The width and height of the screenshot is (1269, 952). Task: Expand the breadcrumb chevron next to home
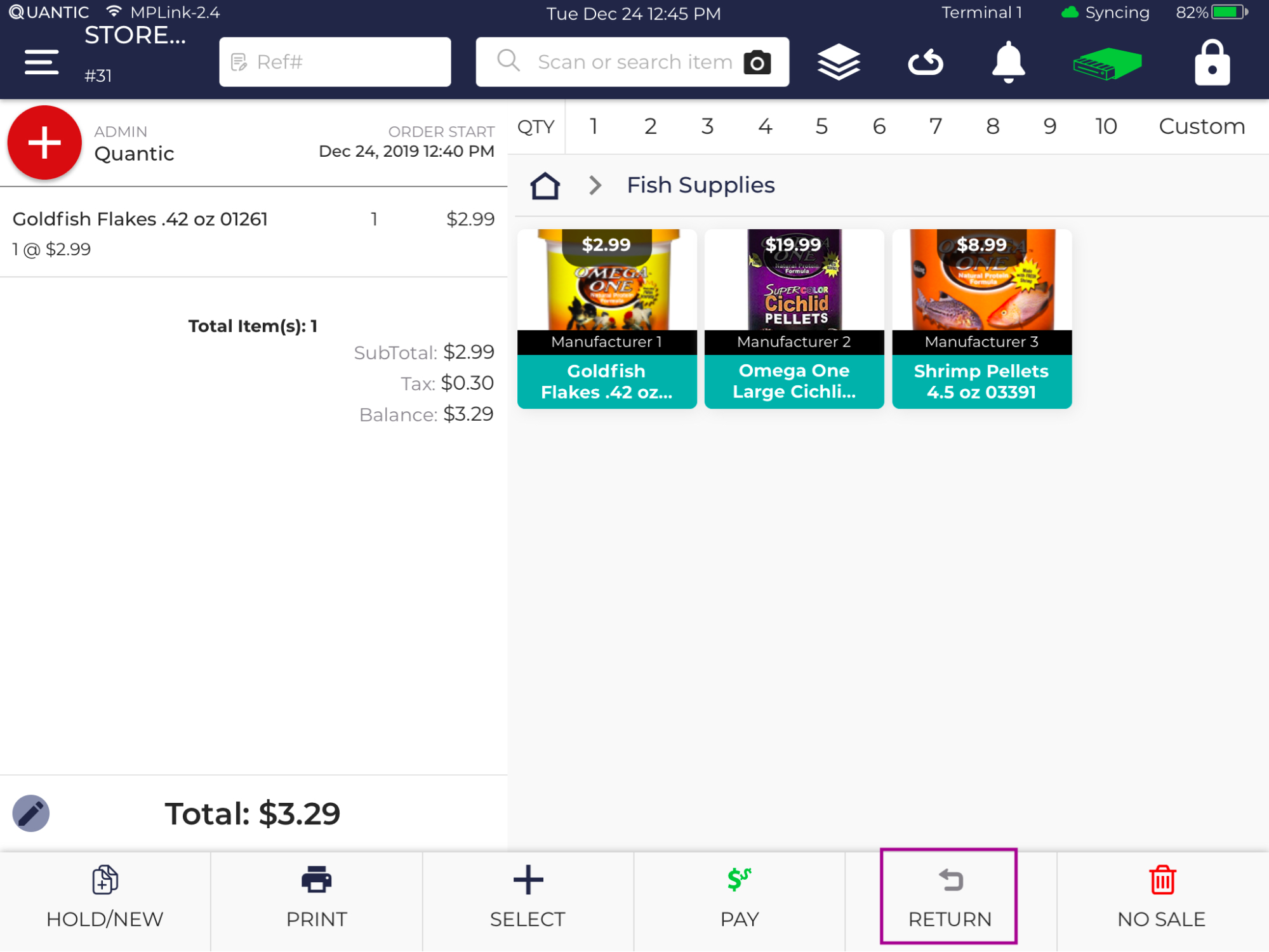595,185
